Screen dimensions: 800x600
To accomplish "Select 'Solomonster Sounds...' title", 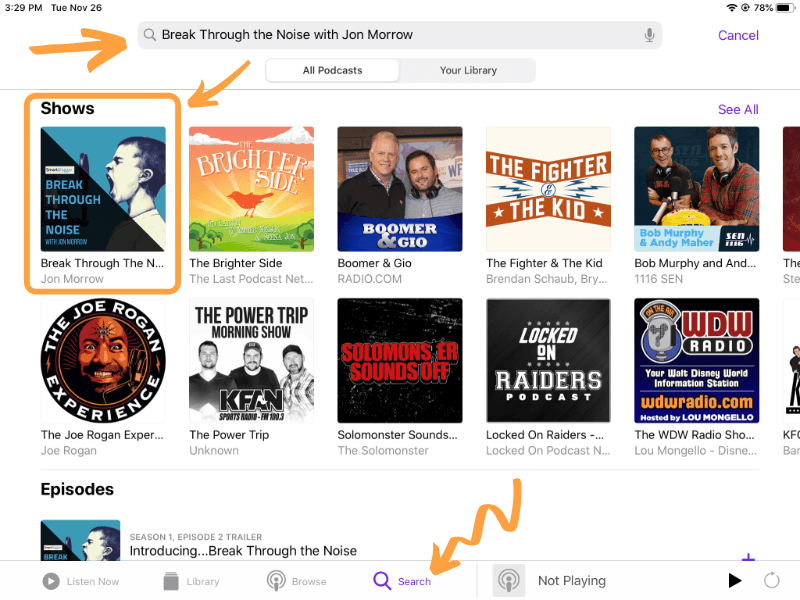I will (397, 435).
